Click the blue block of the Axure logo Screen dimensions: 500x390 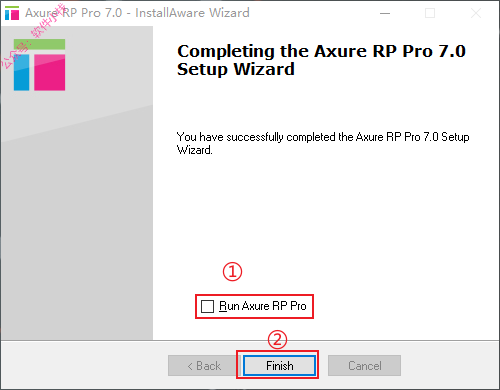click(x=21, y=72)
